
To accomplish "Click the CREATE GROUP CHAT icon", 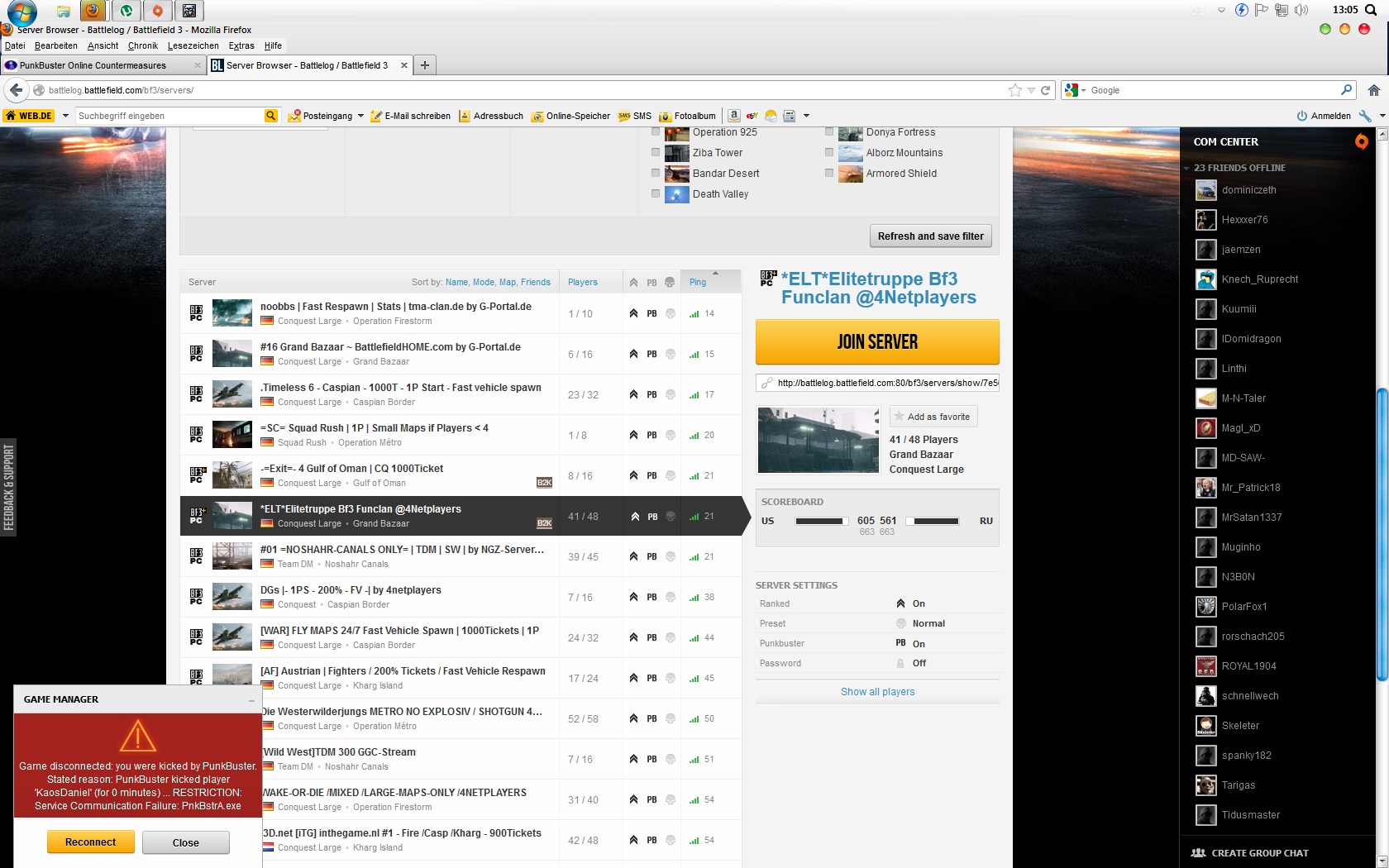I will pyautogui.click(x=1198, y=853).
